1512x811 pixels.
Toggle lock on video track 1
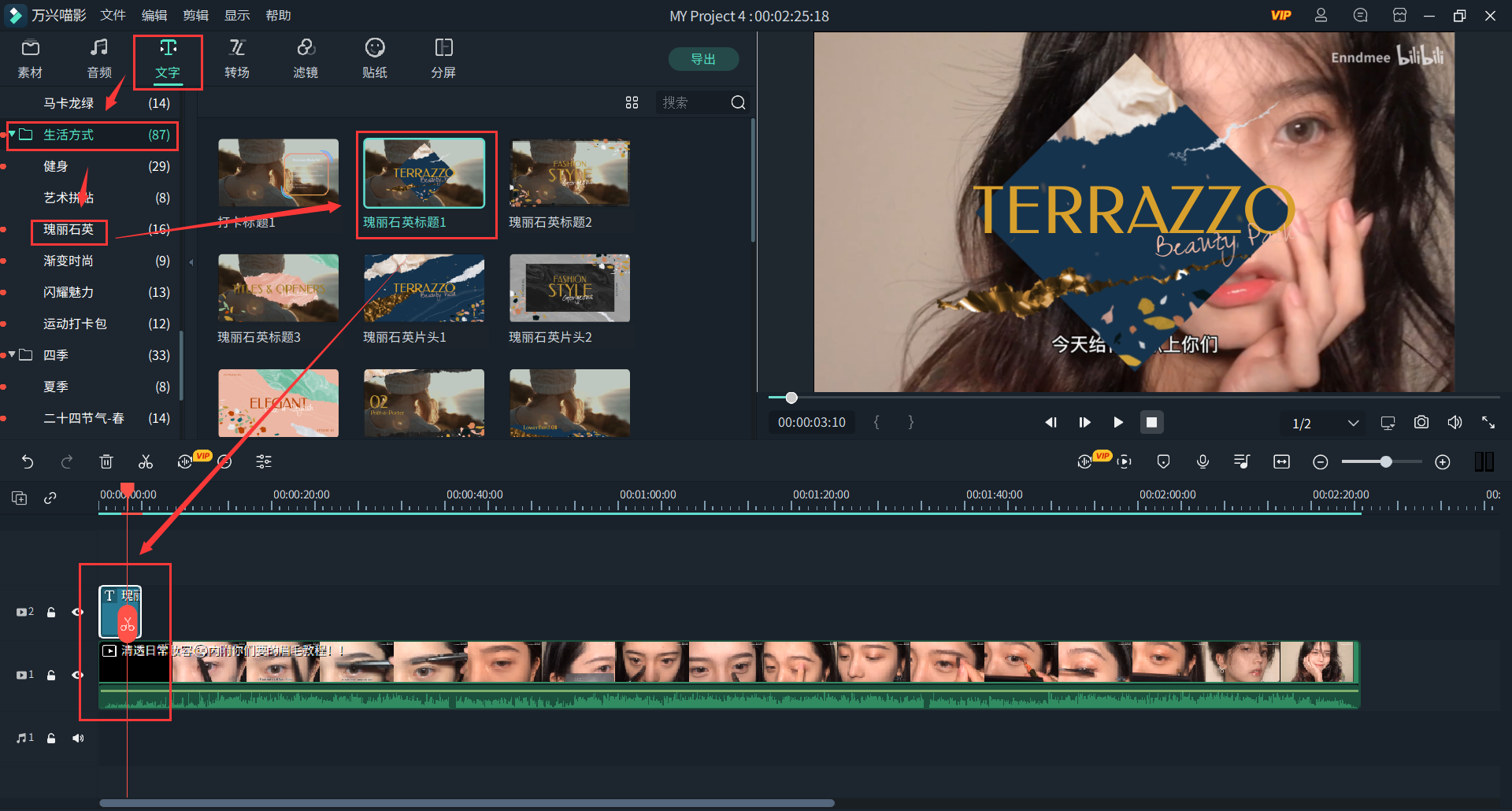(51, 675)
